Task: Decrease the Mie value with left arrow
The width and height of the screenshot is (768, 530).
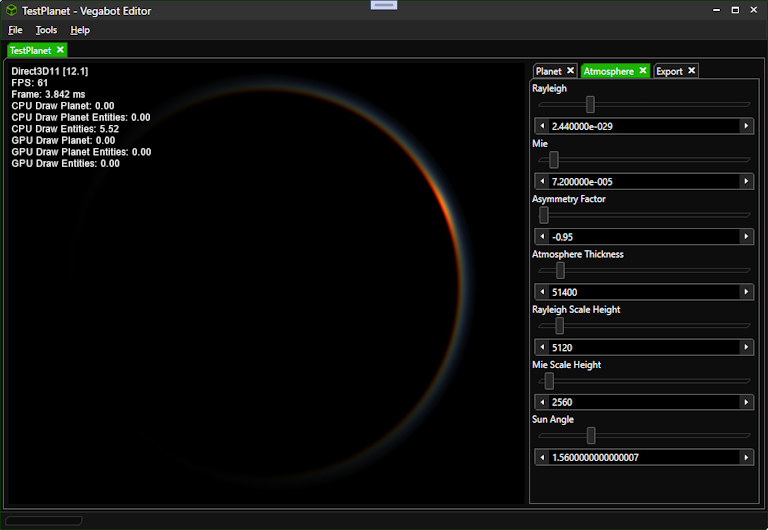Action: click(542, 182)
